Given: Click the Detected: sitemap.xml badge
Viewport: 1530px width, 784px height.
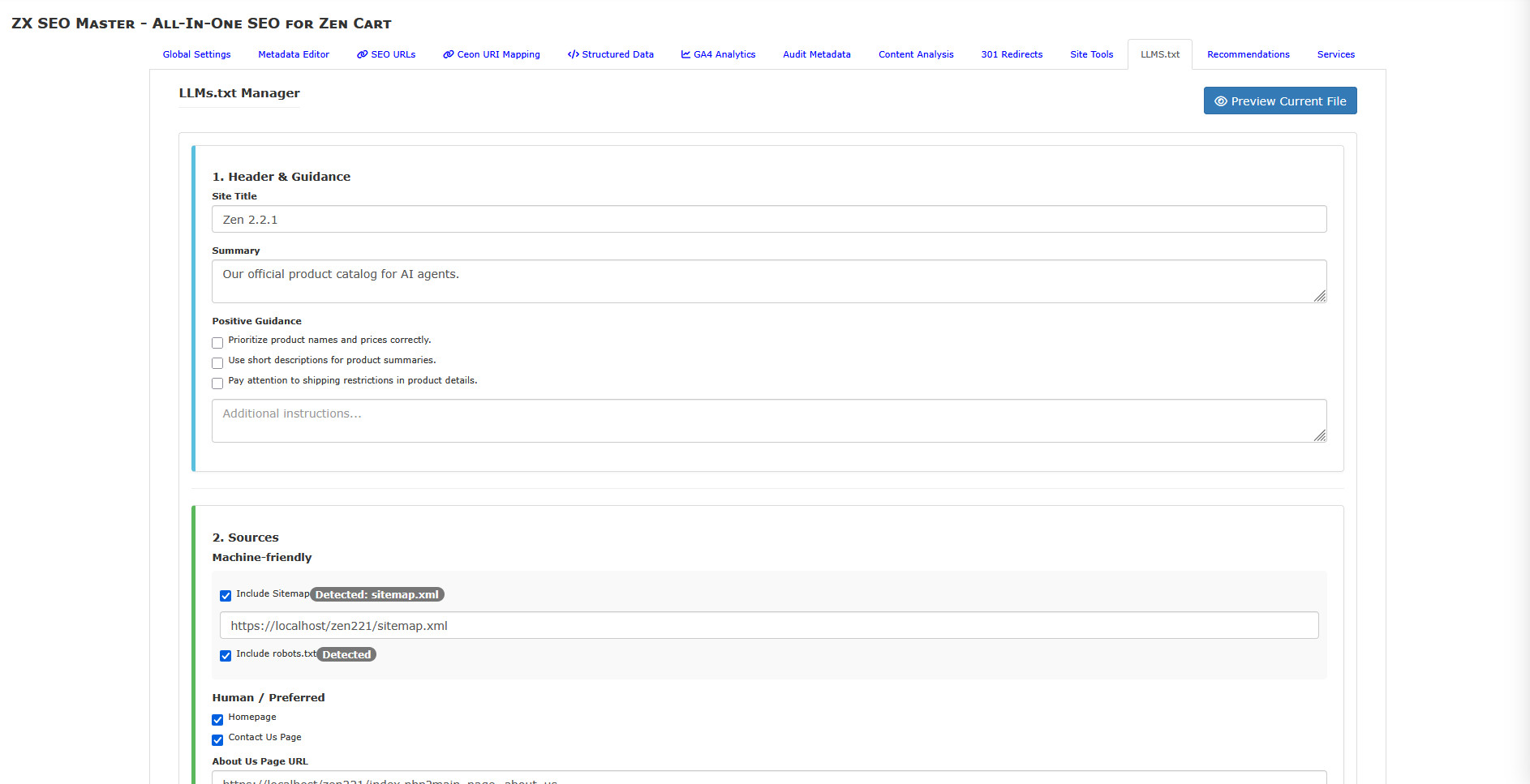Looking at the screenshot, I should (x=377, y=594).
